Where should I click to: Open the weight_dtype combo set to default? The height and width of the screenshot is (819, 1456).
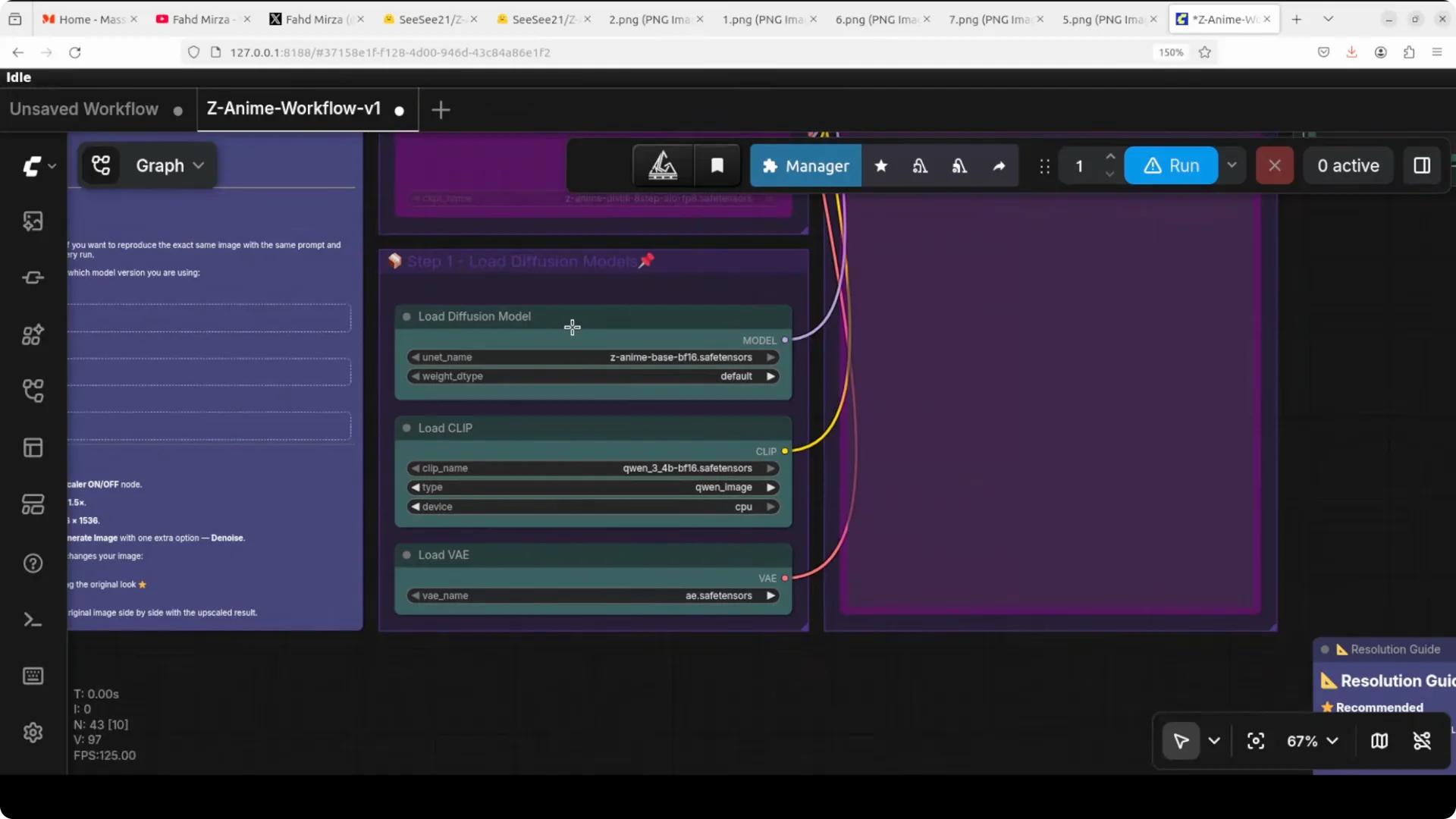(x=593, y=376)
